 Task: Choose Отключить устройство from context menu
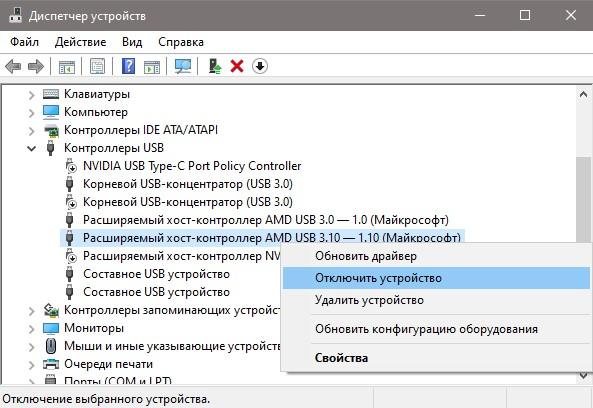click(436, 278)
